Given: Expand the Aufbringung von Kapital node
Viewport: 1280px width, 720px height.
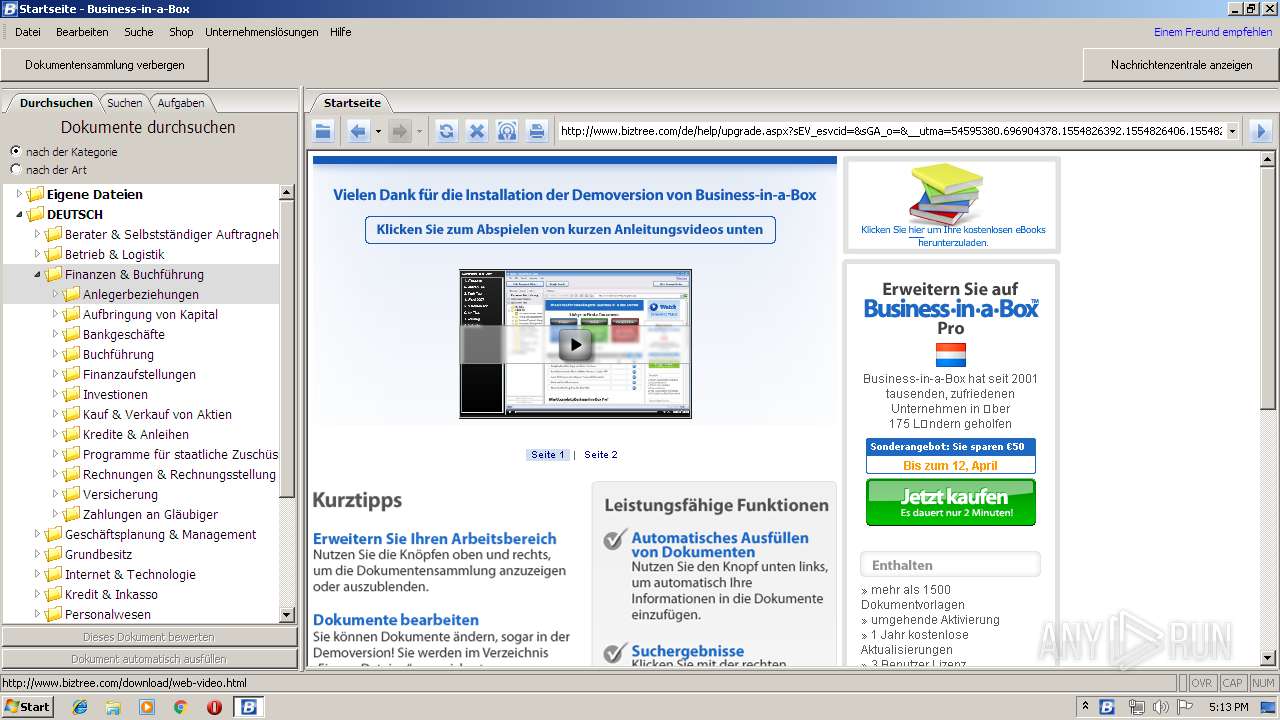Looking at the screenshot, I should coord(56,314).
